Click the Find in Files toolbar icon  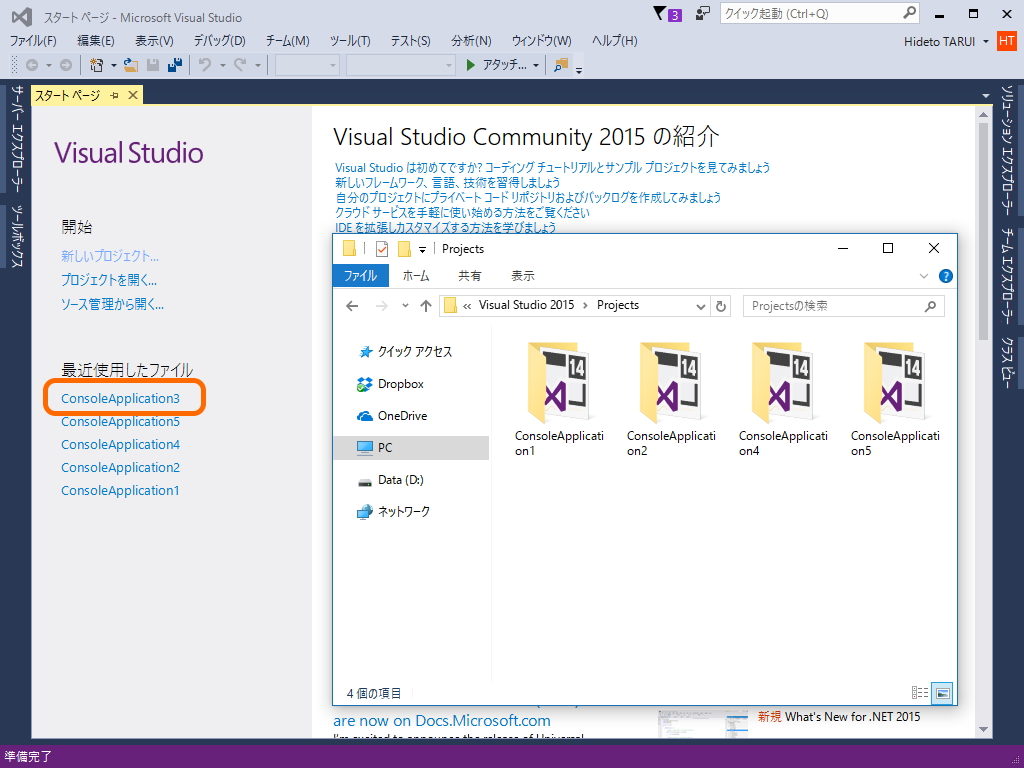pyautogui.click(x=561, y=65)
